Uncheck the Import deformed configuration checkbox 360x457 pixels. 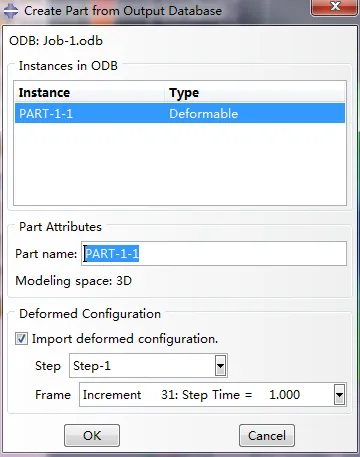22,339
